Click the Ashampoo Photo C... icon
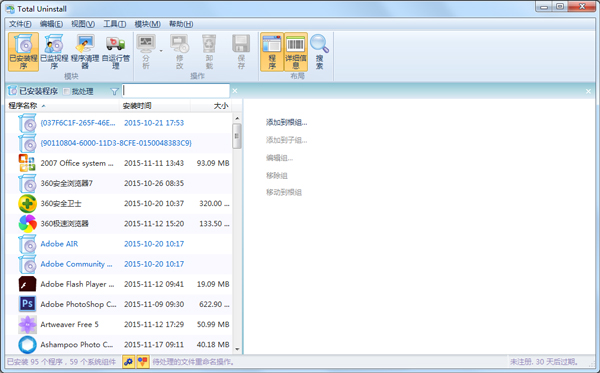This screenshot has height=373, width=600. click(x=27, y=345)
